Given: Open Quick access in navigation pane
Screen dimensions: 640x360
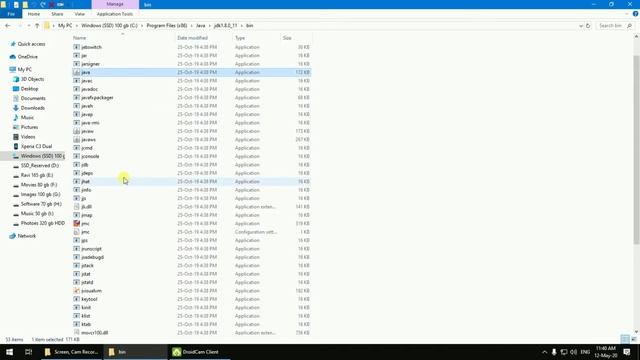Looking at the screenshot, I should (31, 44).
